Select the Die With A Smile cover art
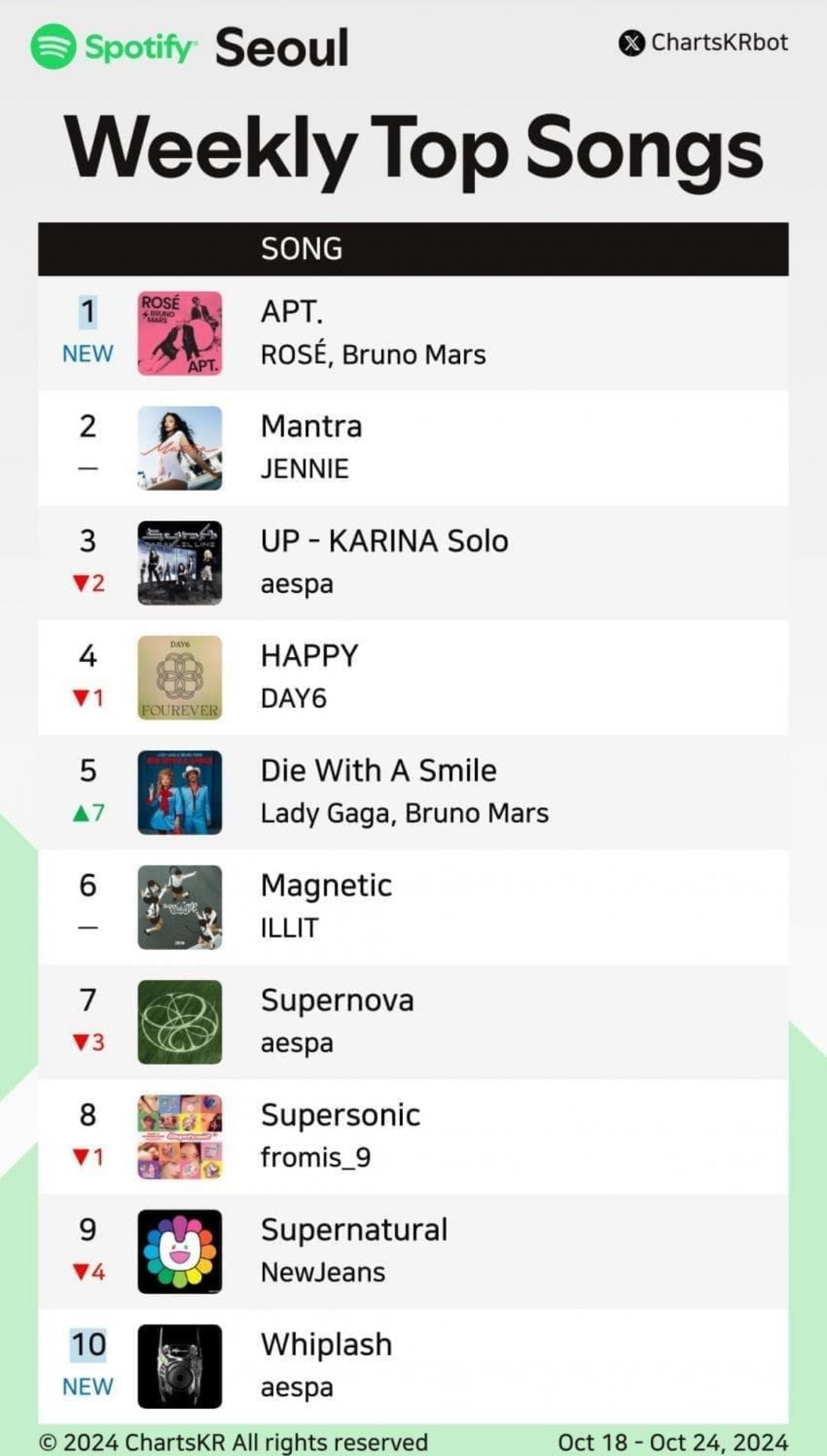827x1456 pixels. coord(180,793)
